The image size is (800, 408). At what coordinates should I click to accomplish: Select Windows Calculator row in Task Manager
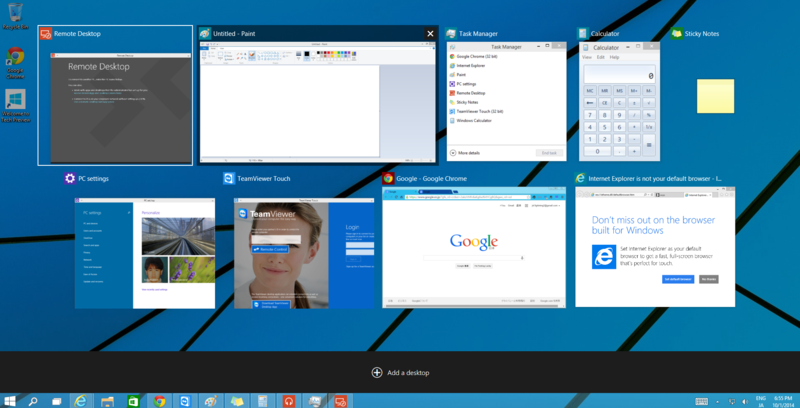coord(506,120)
